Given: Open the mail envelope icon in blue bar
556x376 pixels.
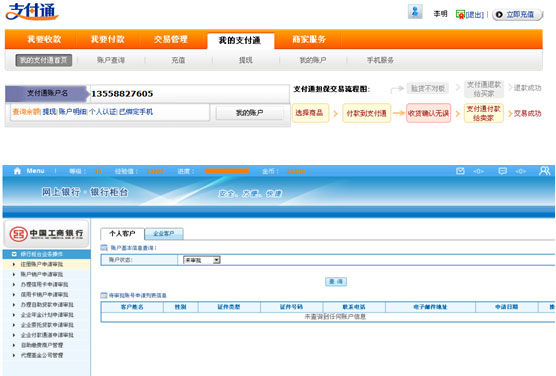Looking at the screenshot, I should [x=460, y=171].
